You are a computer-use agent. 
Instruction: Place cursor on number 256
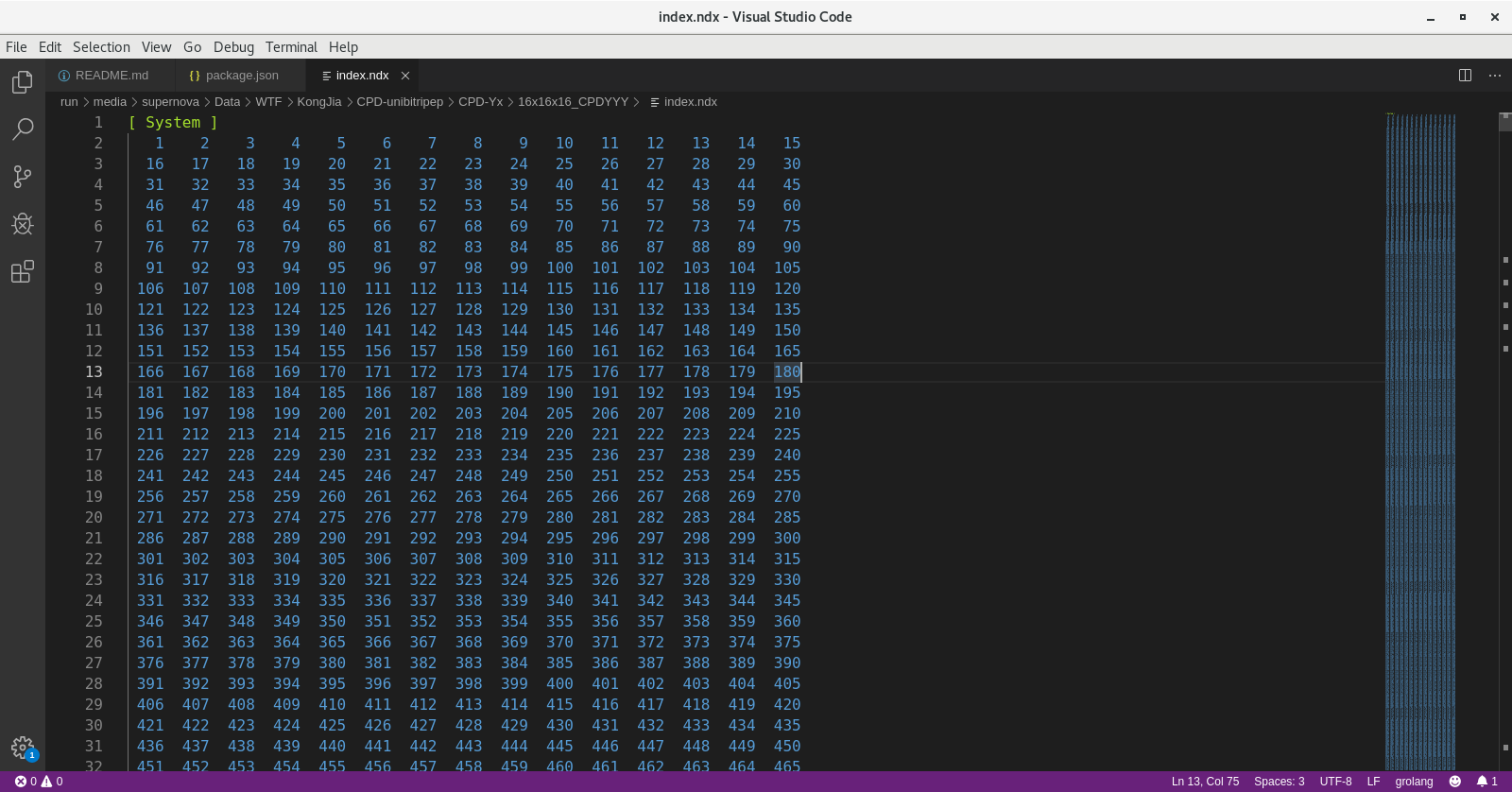pos(150,497)
